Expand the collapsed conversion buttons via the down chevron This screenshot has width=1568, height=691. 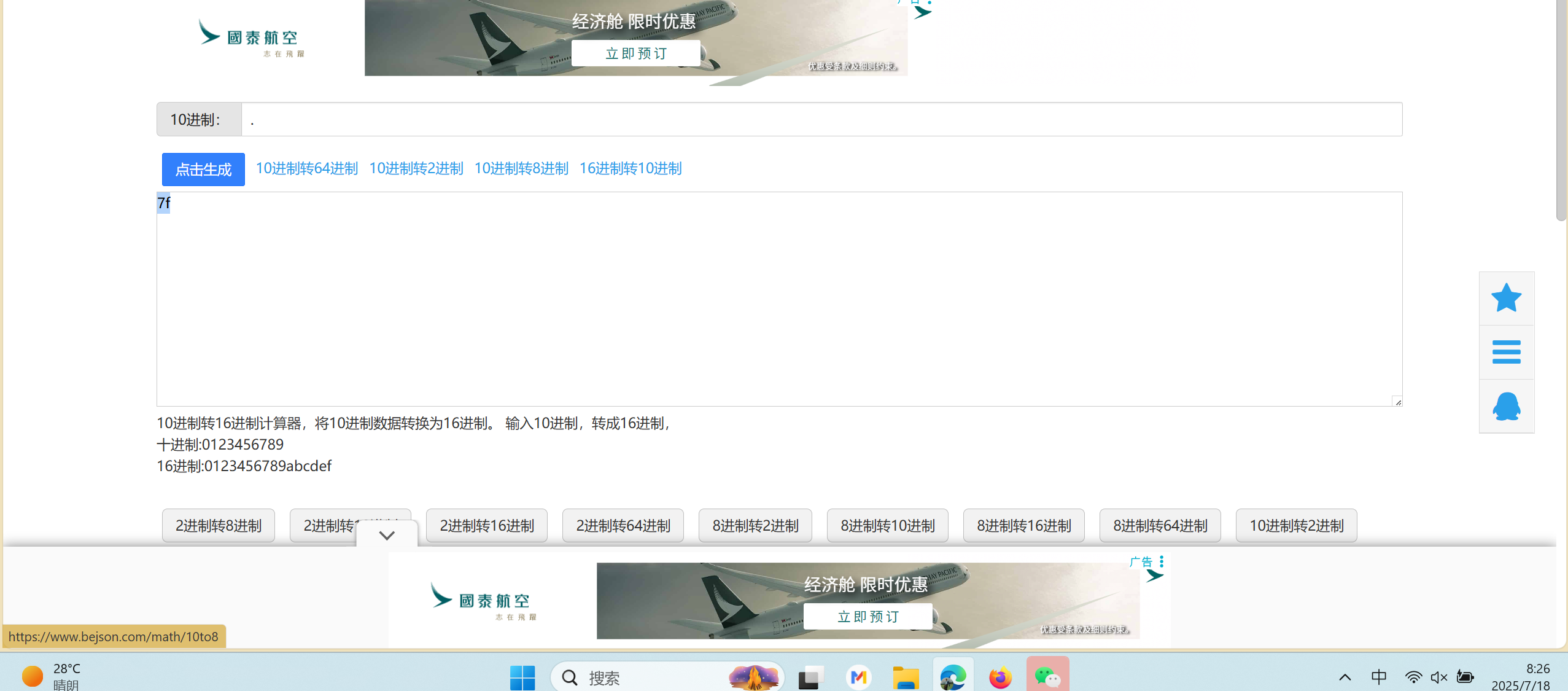[x=386, y=534]
